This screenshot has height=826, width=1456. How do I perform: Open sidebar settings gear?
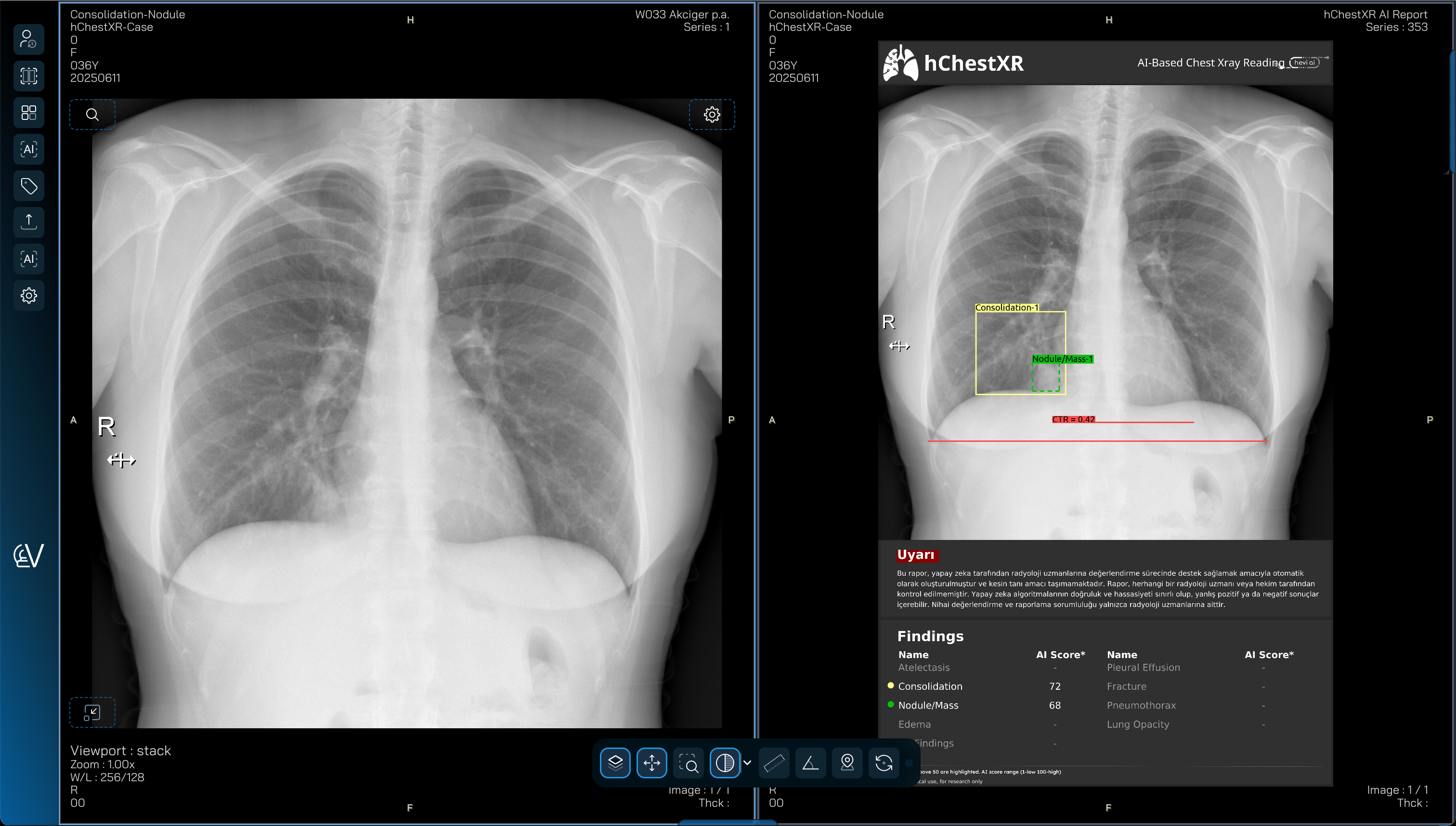28,295
